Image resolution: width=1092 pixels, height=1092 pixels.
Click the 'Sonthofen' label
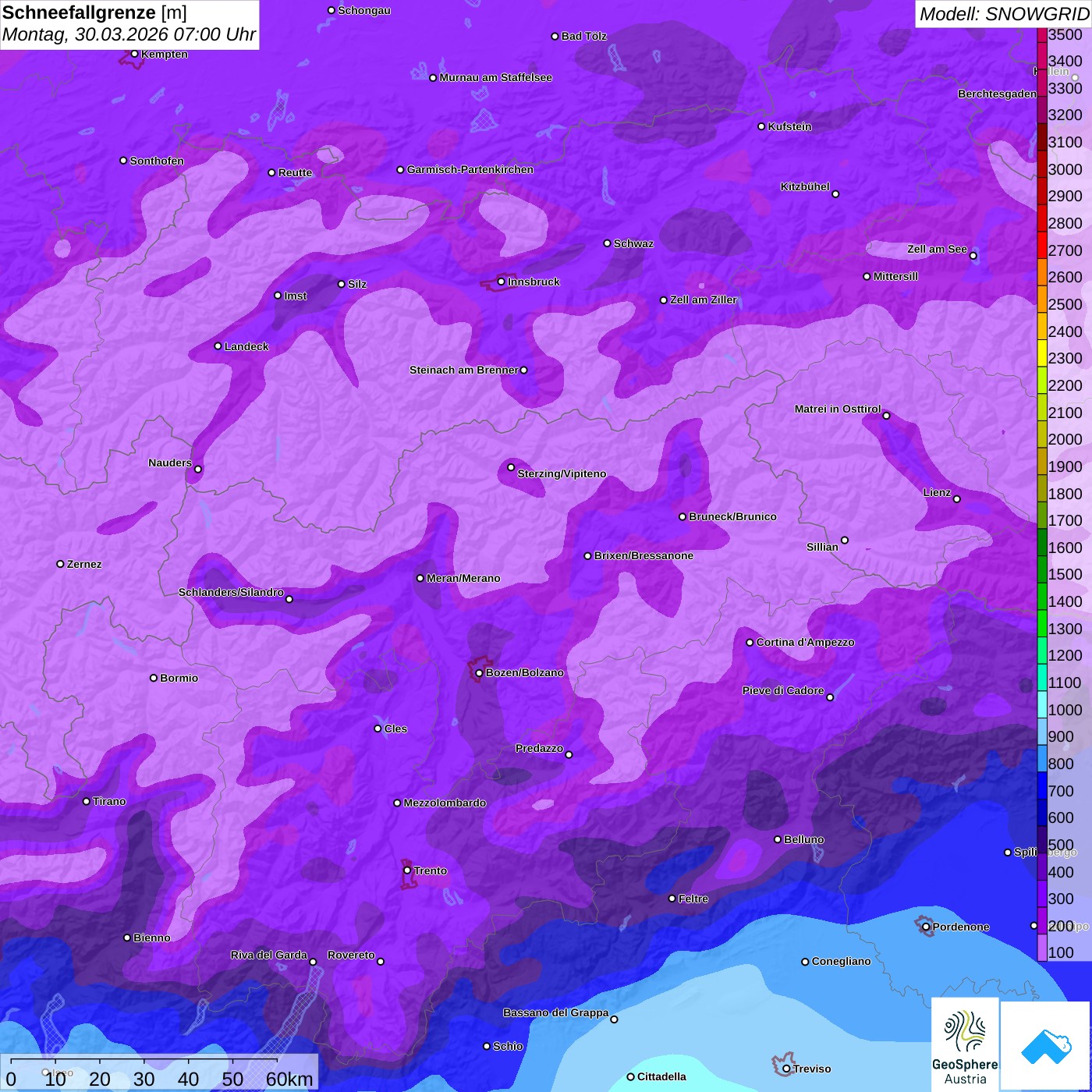[x=157, y=161]
